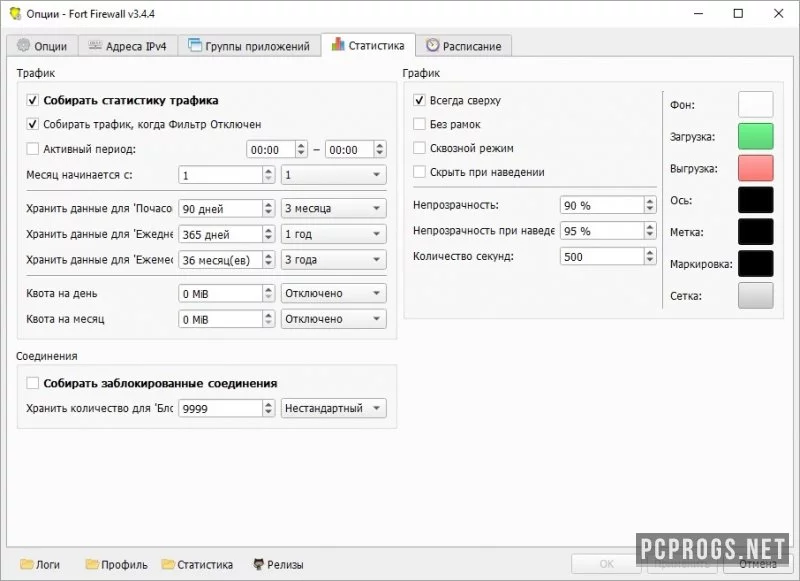Click the folder icon next to Профиль
Screen dimensions: 800x581
(x=92, y=564)
